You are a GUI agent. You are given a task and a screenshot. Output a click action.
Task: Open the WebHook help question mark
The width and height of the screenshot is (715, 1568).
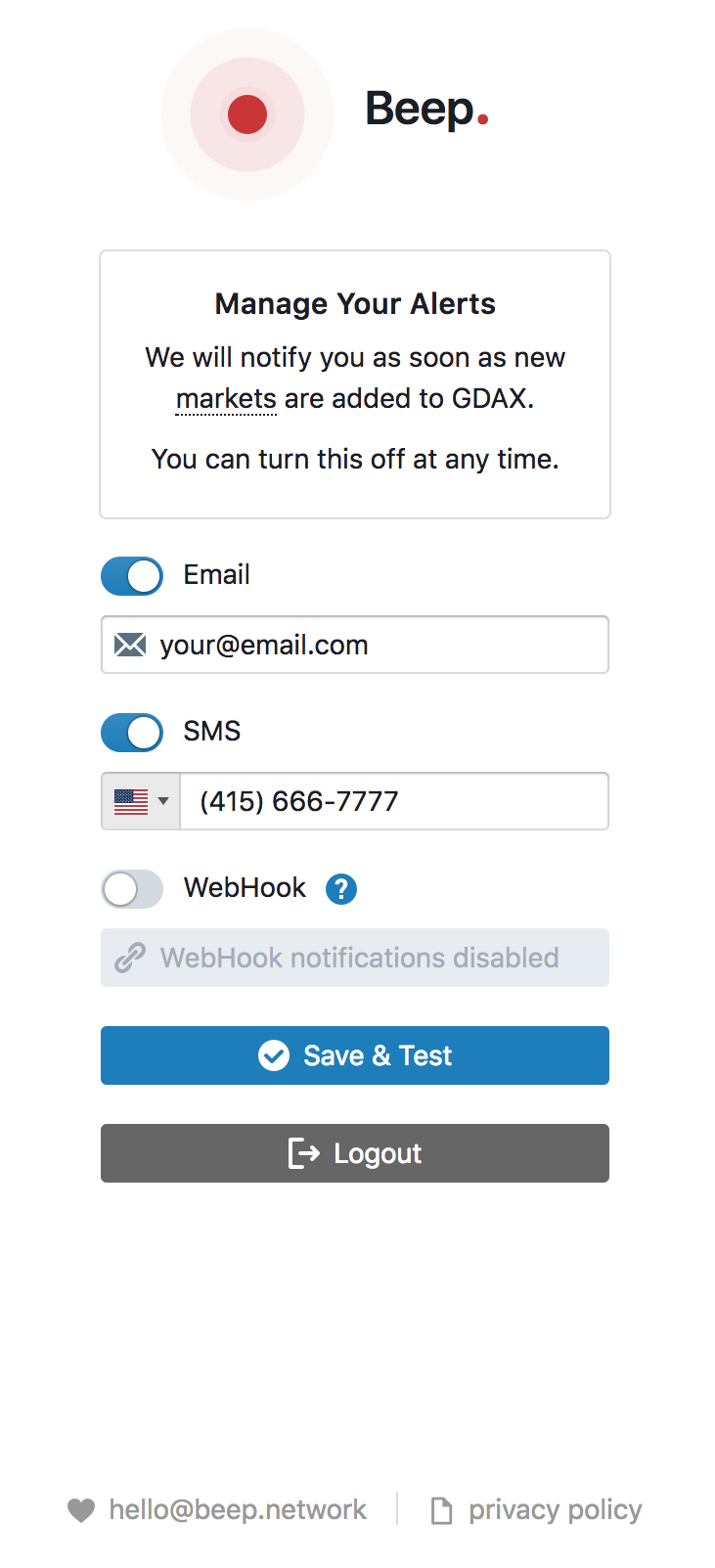tap(341, 889)
